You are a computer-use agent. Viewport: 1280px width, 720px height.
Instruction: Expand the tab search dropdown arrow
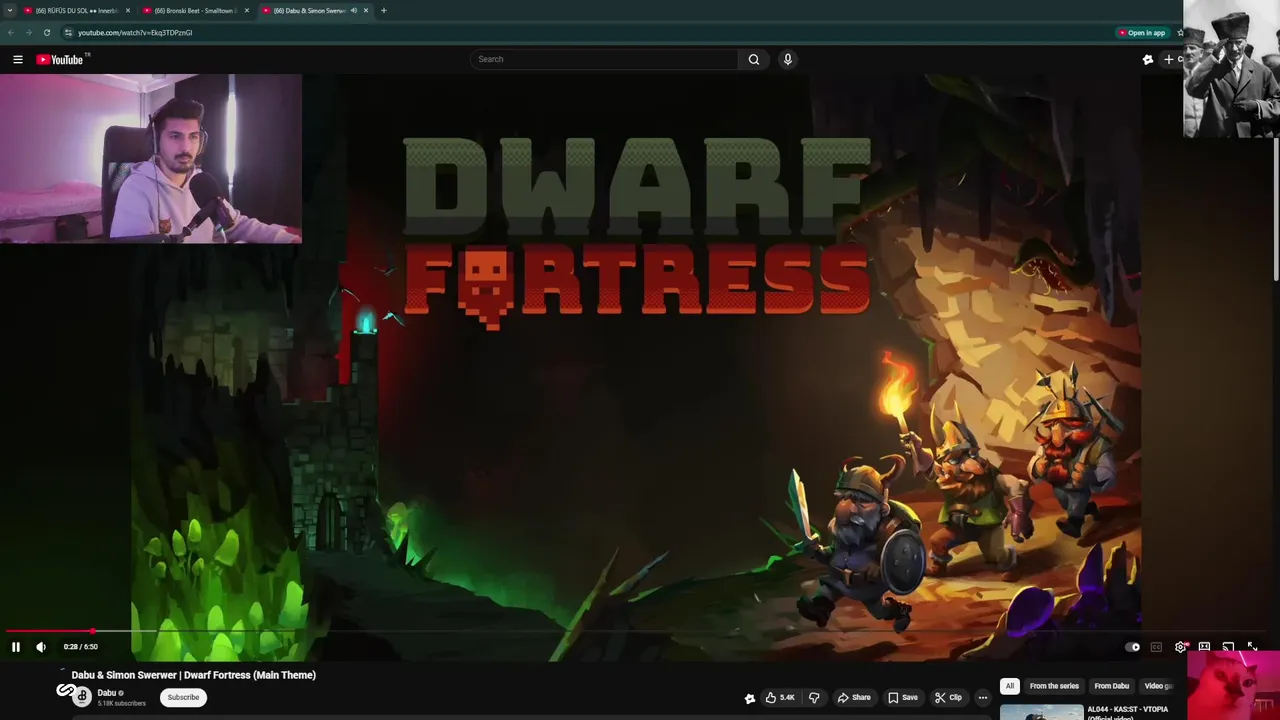(9, 10)
